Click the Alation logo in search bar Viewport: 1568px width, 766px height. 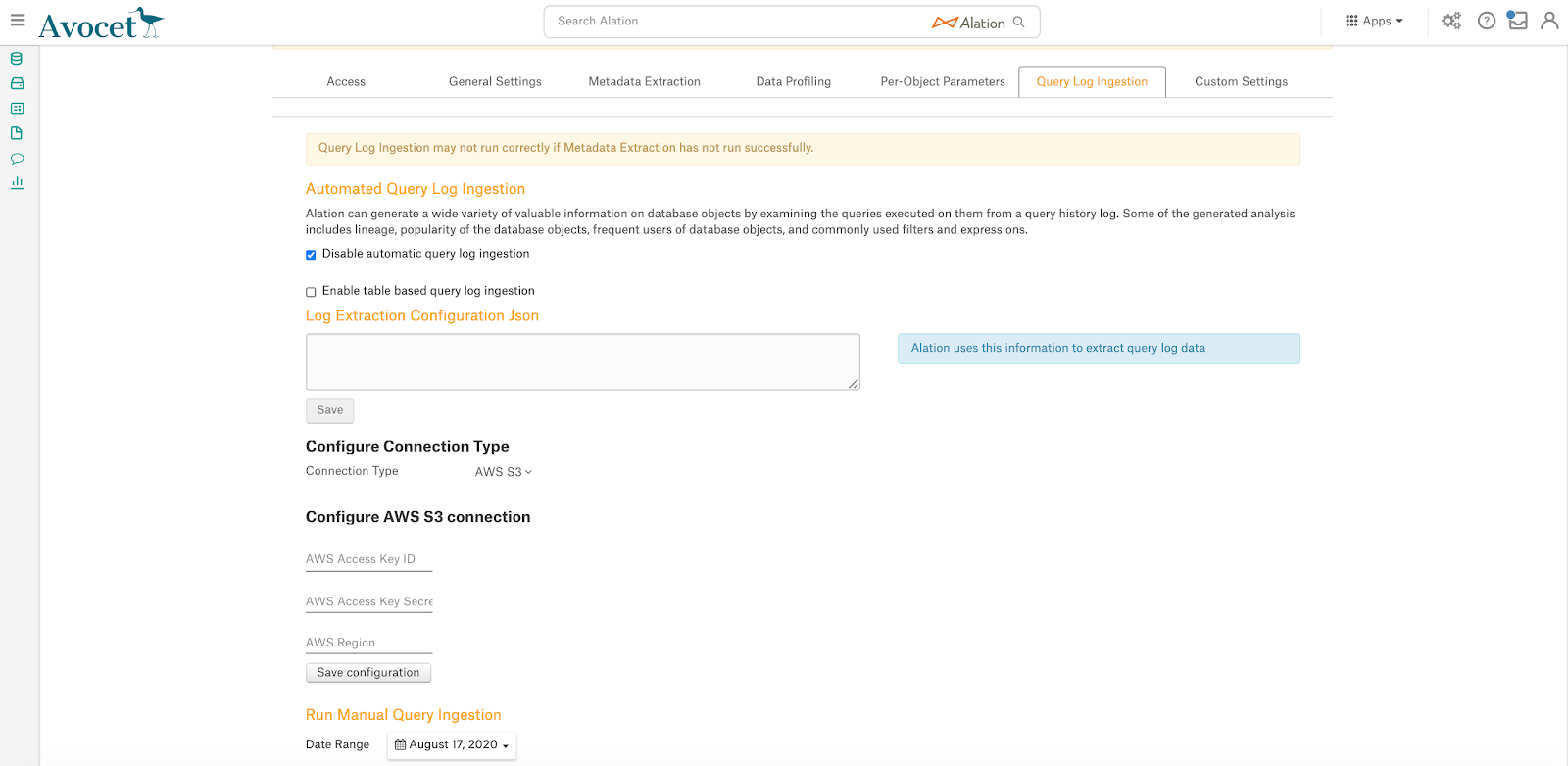[x=968, y=23]
